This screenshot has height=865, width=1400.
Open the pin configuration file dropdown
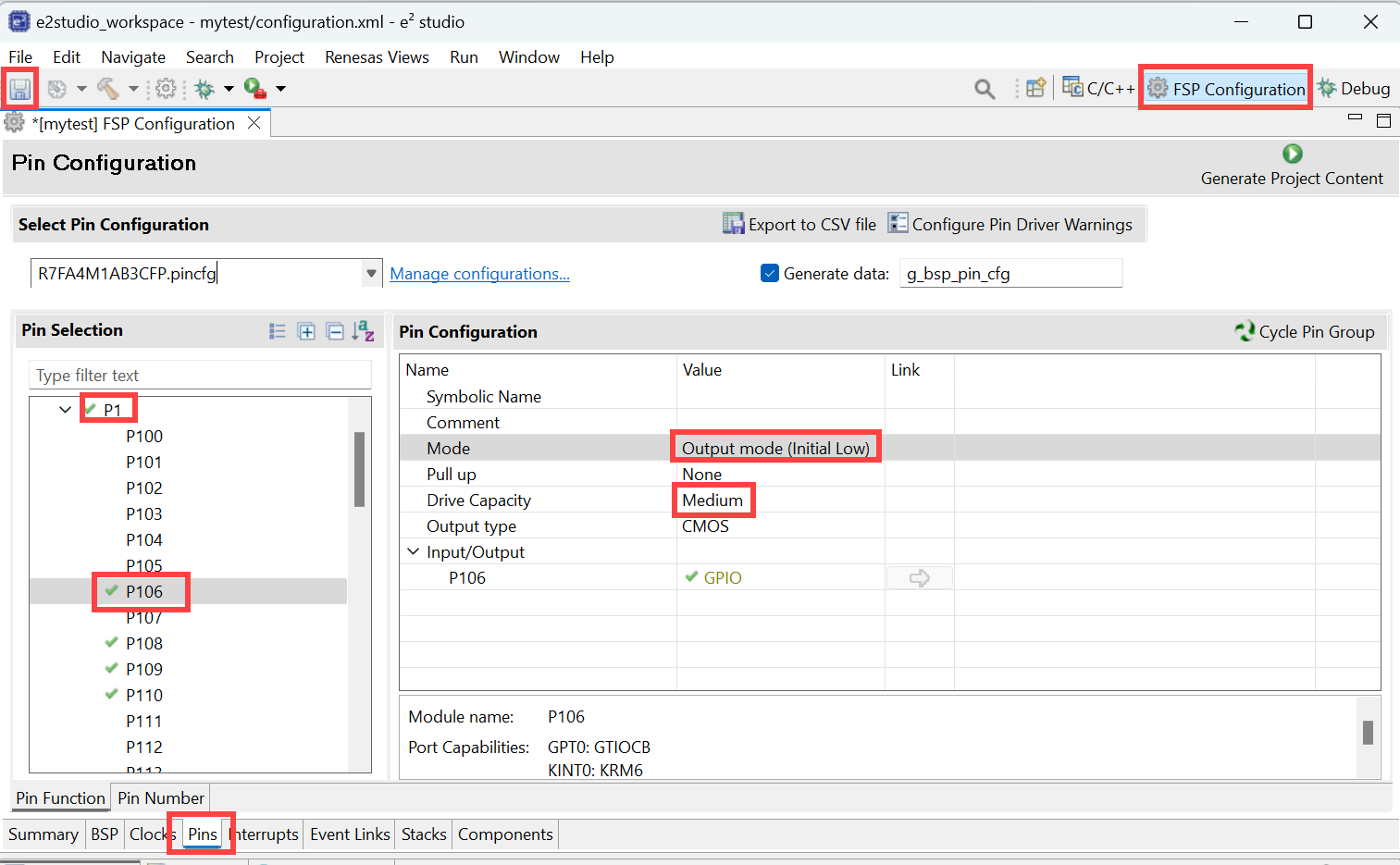[371, 274]
